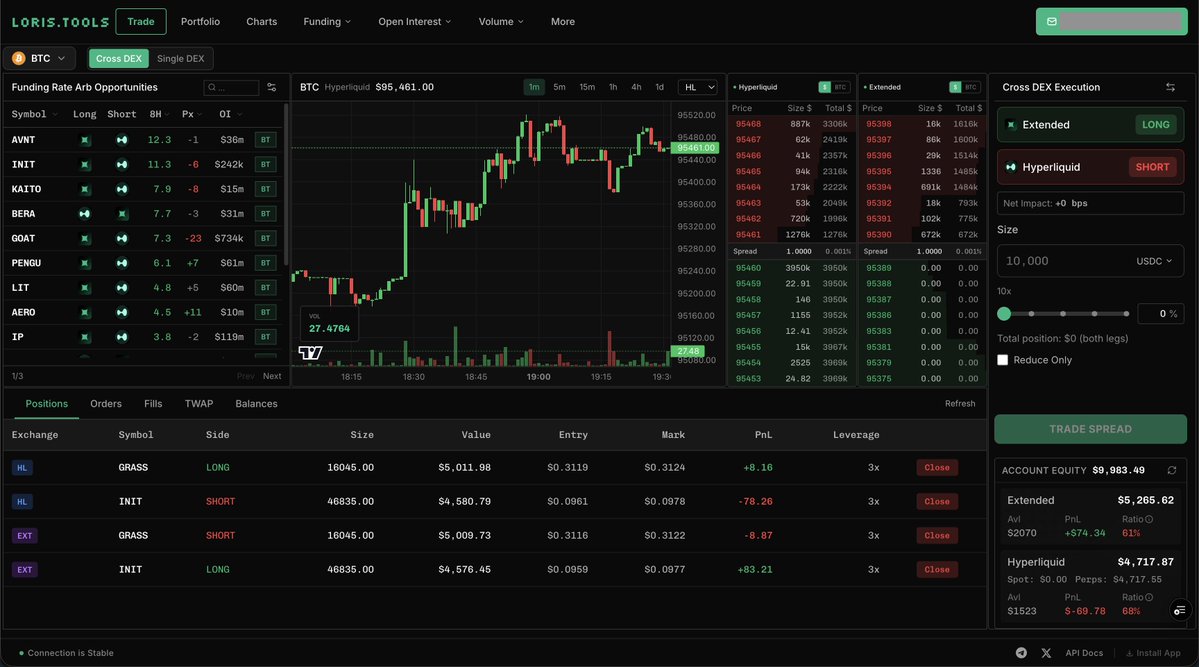This screenshot has width=1199, height=667.
Task: Select the TradingView logo on the chart
Action: tap(309, 352)
